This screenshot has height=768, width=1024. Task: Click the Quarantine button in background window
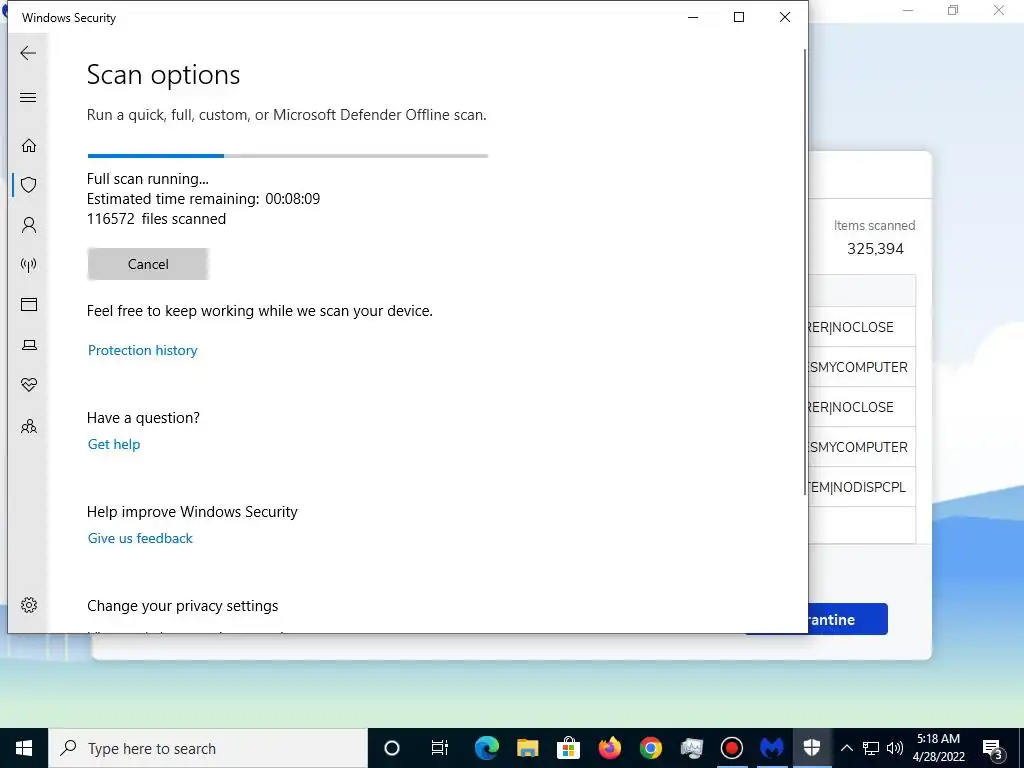coord(848,619)
